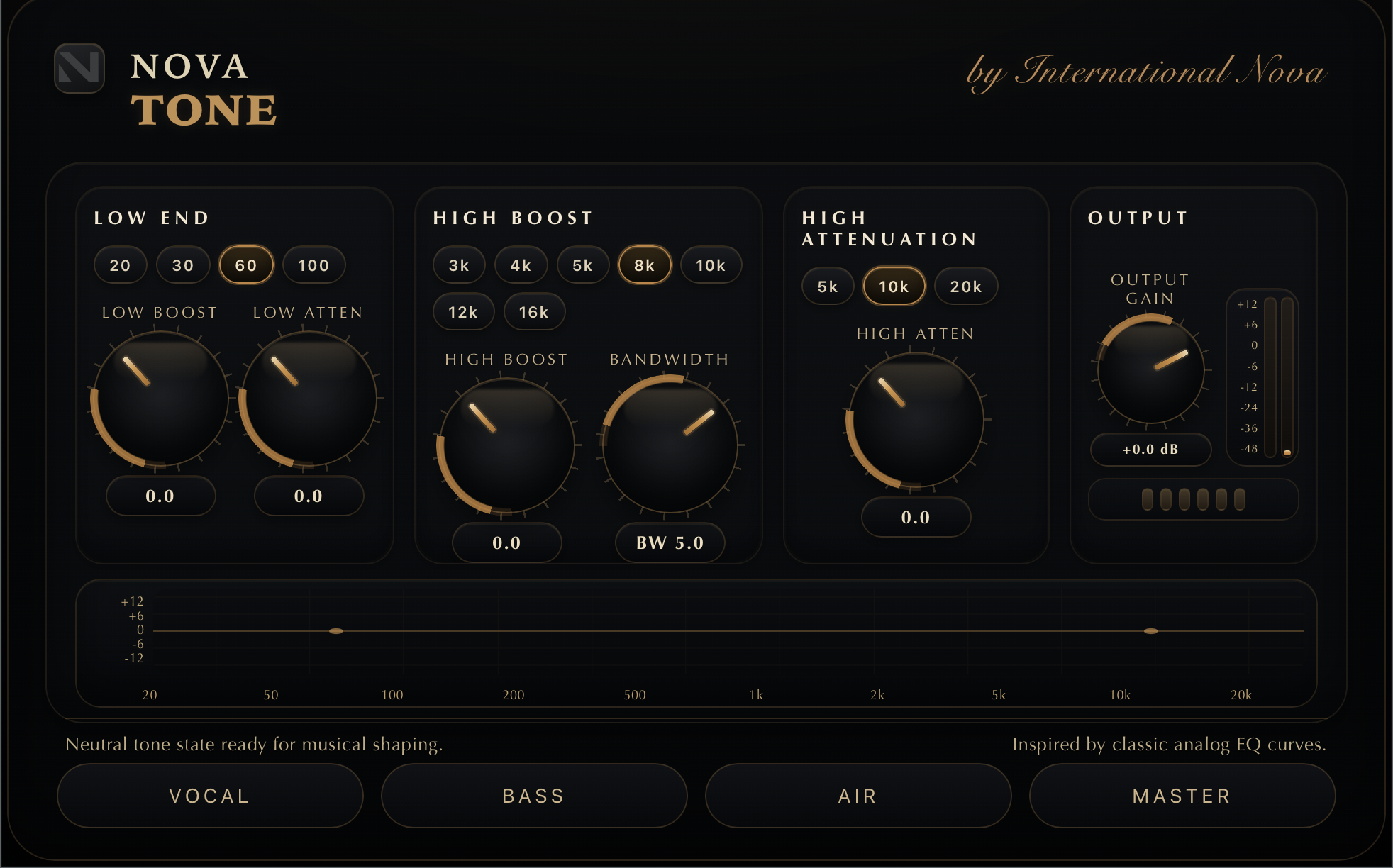Click 'Inspired by classic analog EQ curves' text
The height and width of the screenshot is (868, 1393).
click(x=1169, y=745)
